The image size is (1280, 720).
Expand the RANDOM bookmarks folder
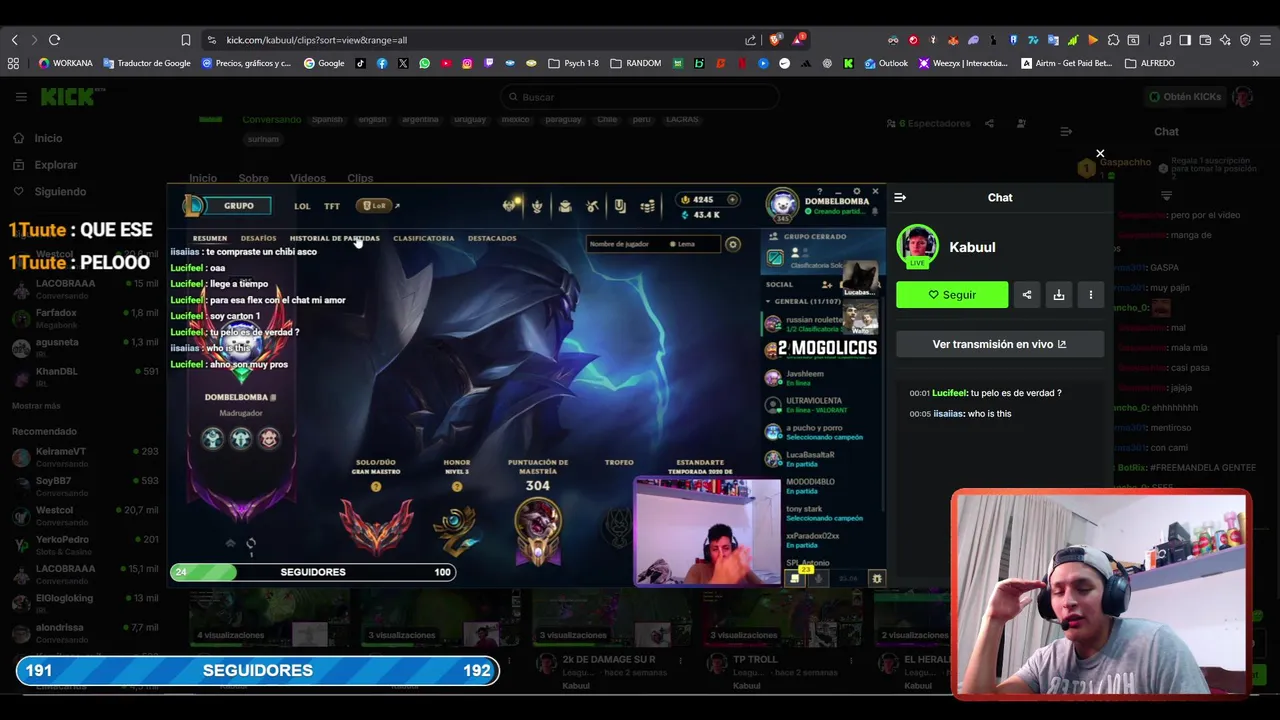coord(636,63)
